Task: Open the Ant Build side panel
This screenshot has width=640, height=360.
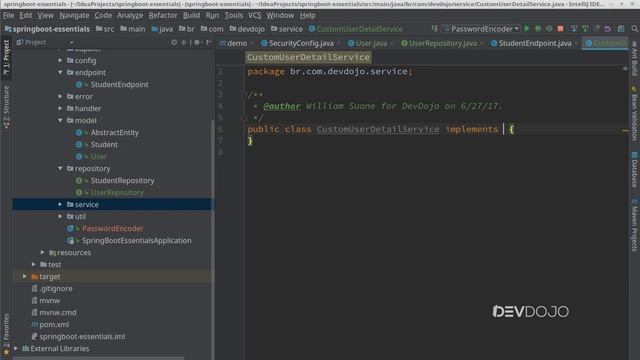Action: (634, 59)
